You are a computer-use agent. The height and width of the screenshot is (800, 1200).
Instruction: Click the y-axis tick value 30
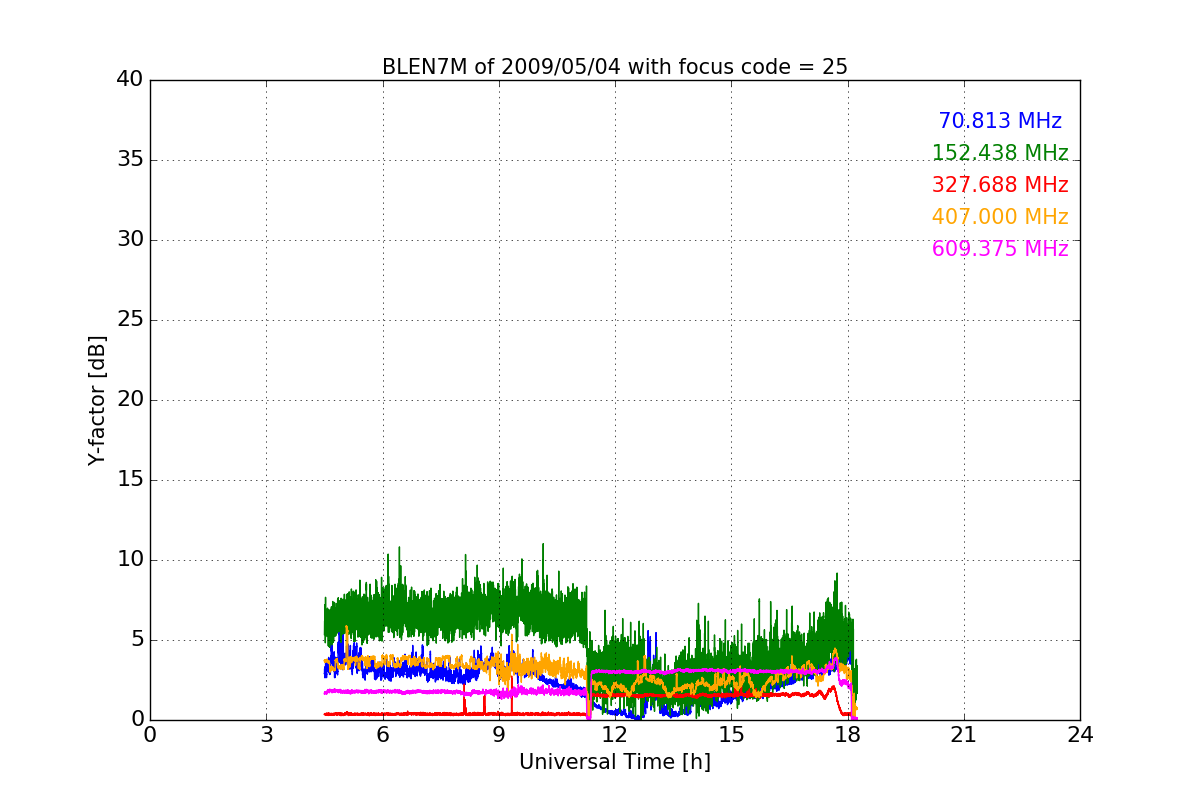click(130, 240)
